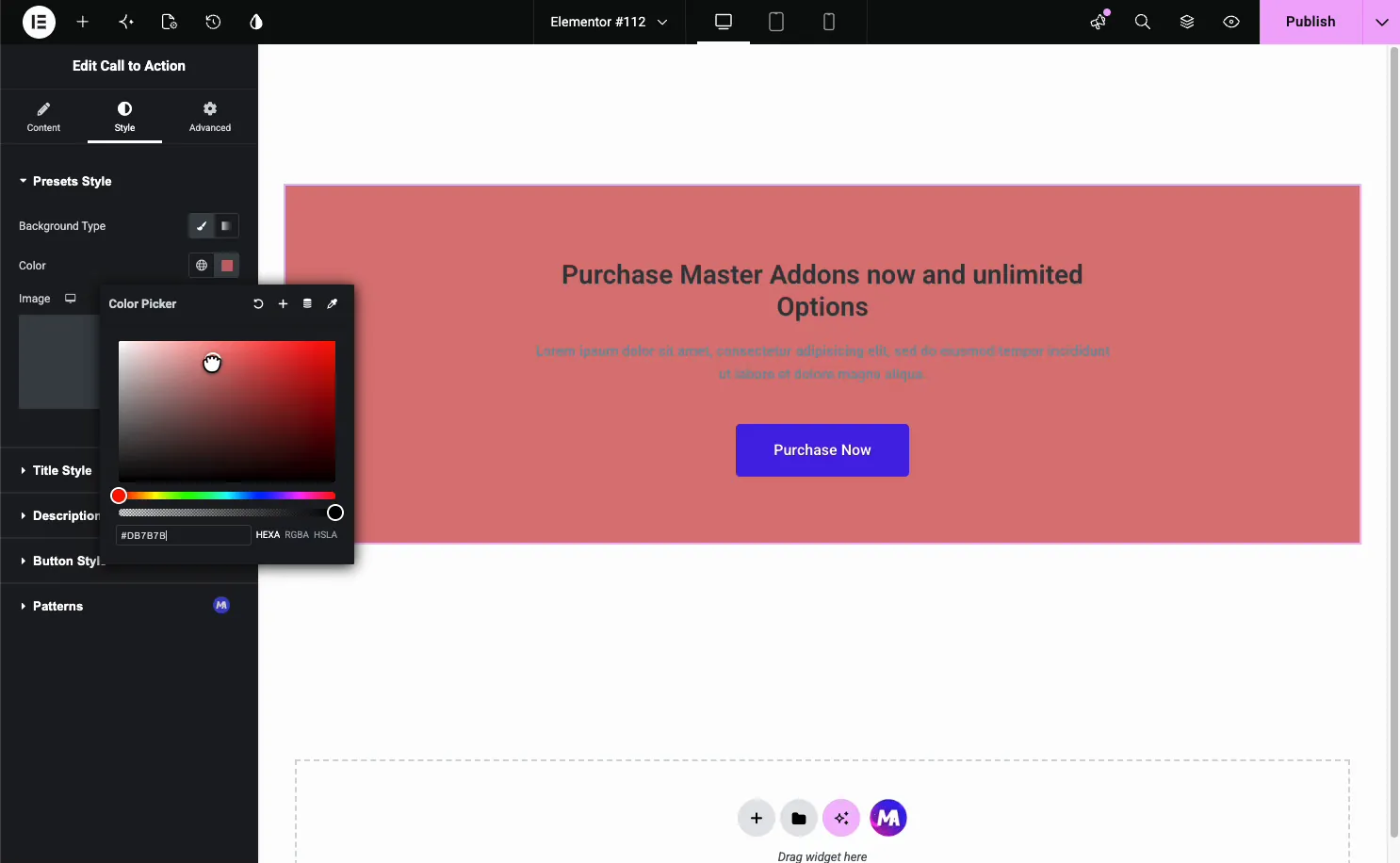Click the add template folder button
Viewport: 1400px width, 863px height.
[799, 818]
